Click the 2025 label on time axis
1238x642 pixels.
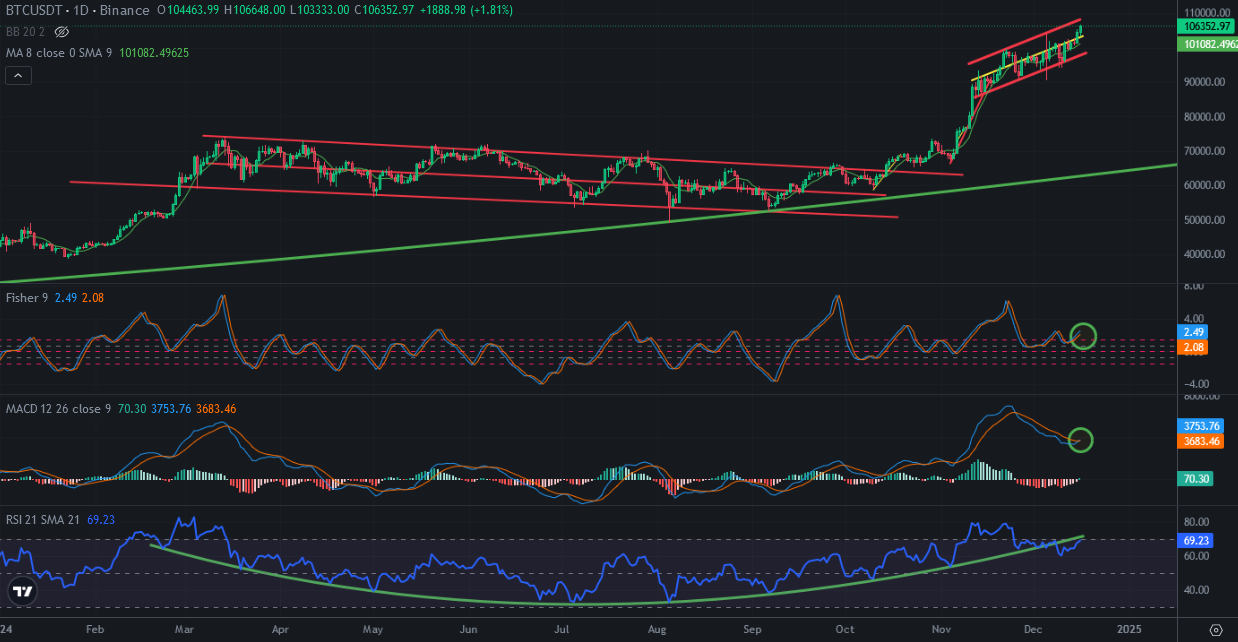[x=1128, y=630]
